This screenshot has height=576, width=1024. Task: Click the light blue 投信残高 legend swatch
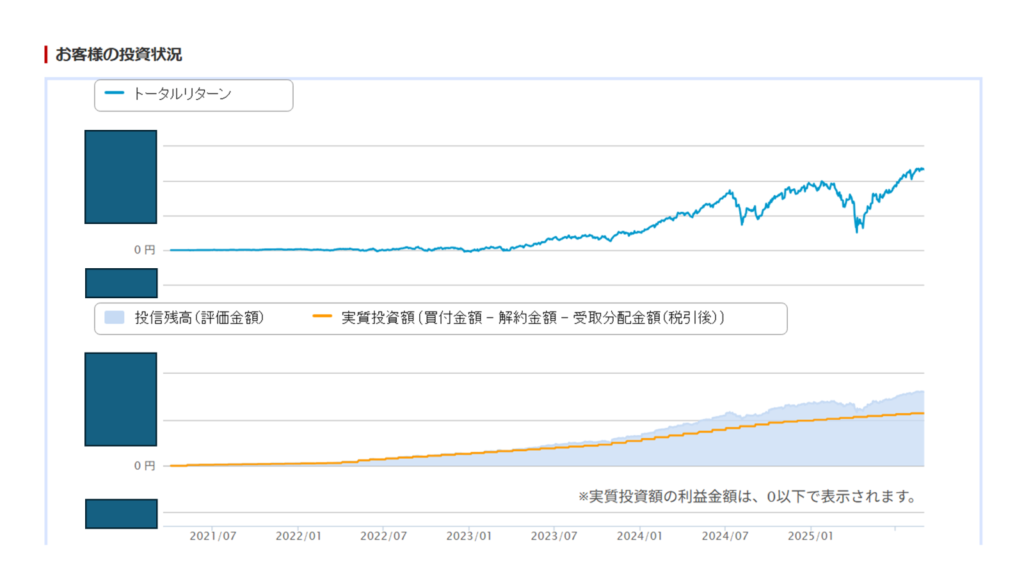(x=114, y=318)
